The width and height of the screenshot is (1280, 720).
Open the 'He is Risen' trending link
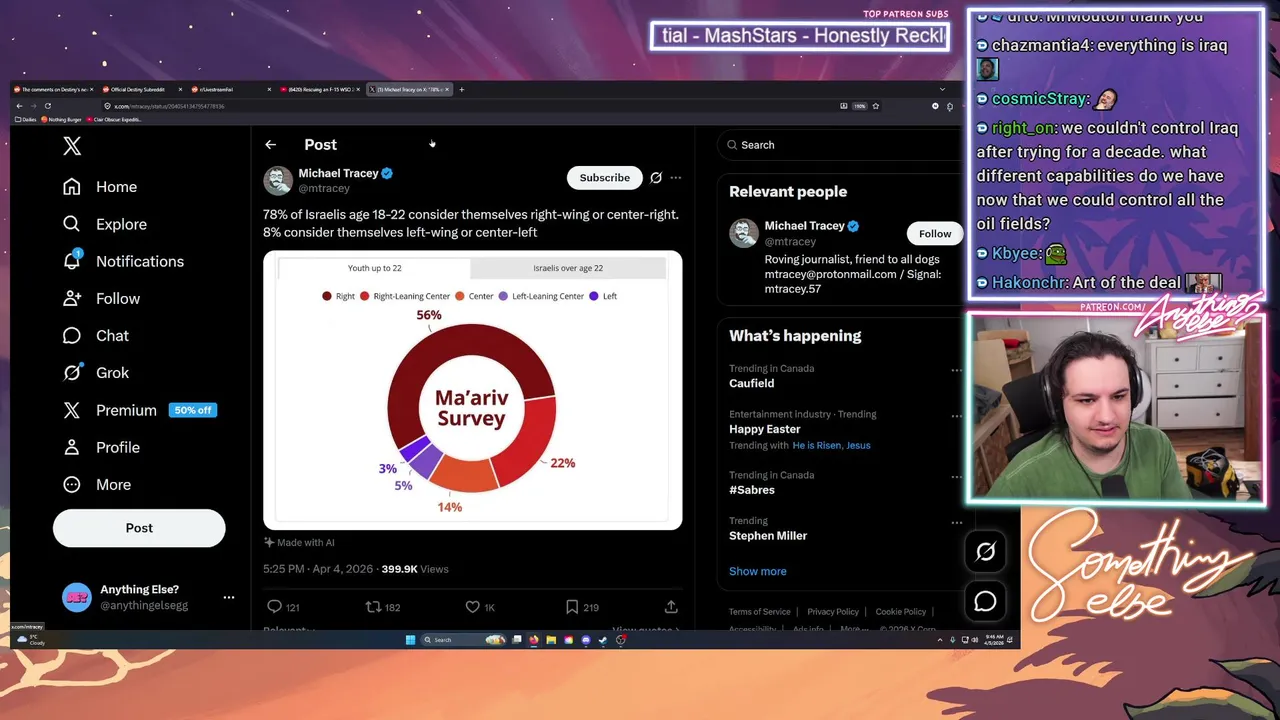click(816, 445)
